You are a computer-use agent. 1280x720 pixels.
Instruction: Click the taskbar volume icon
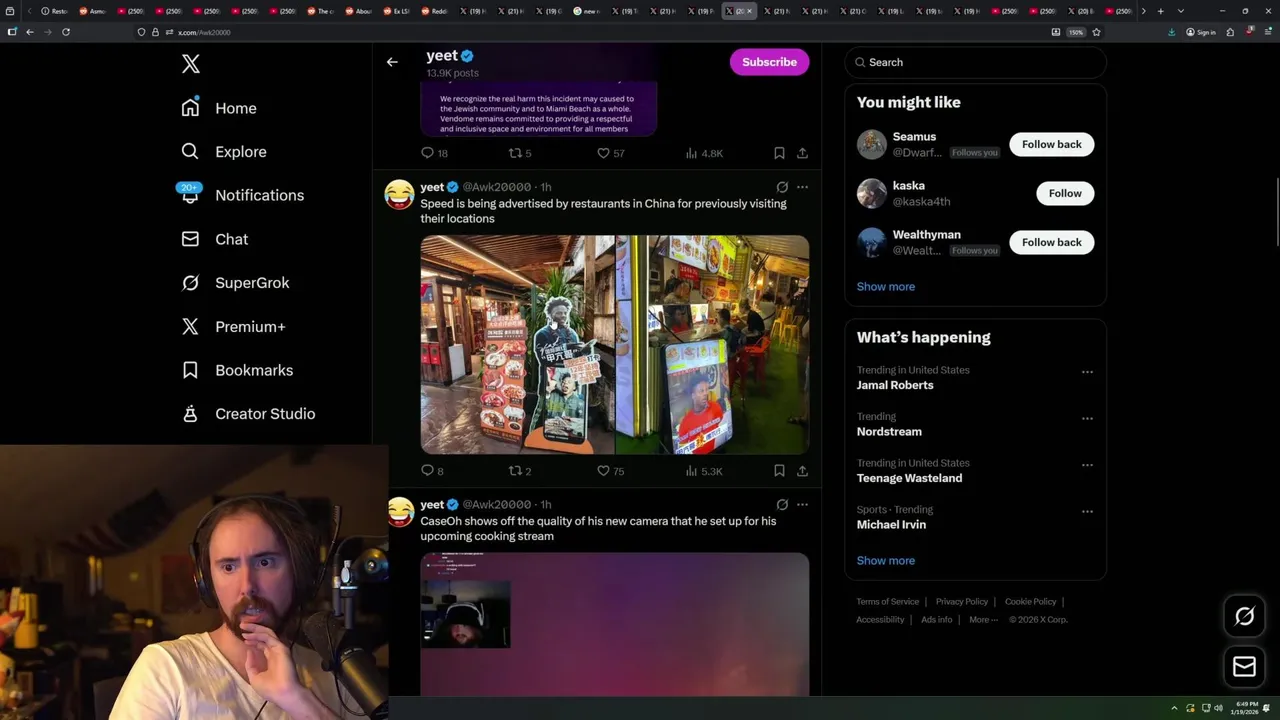[1218, 708]
